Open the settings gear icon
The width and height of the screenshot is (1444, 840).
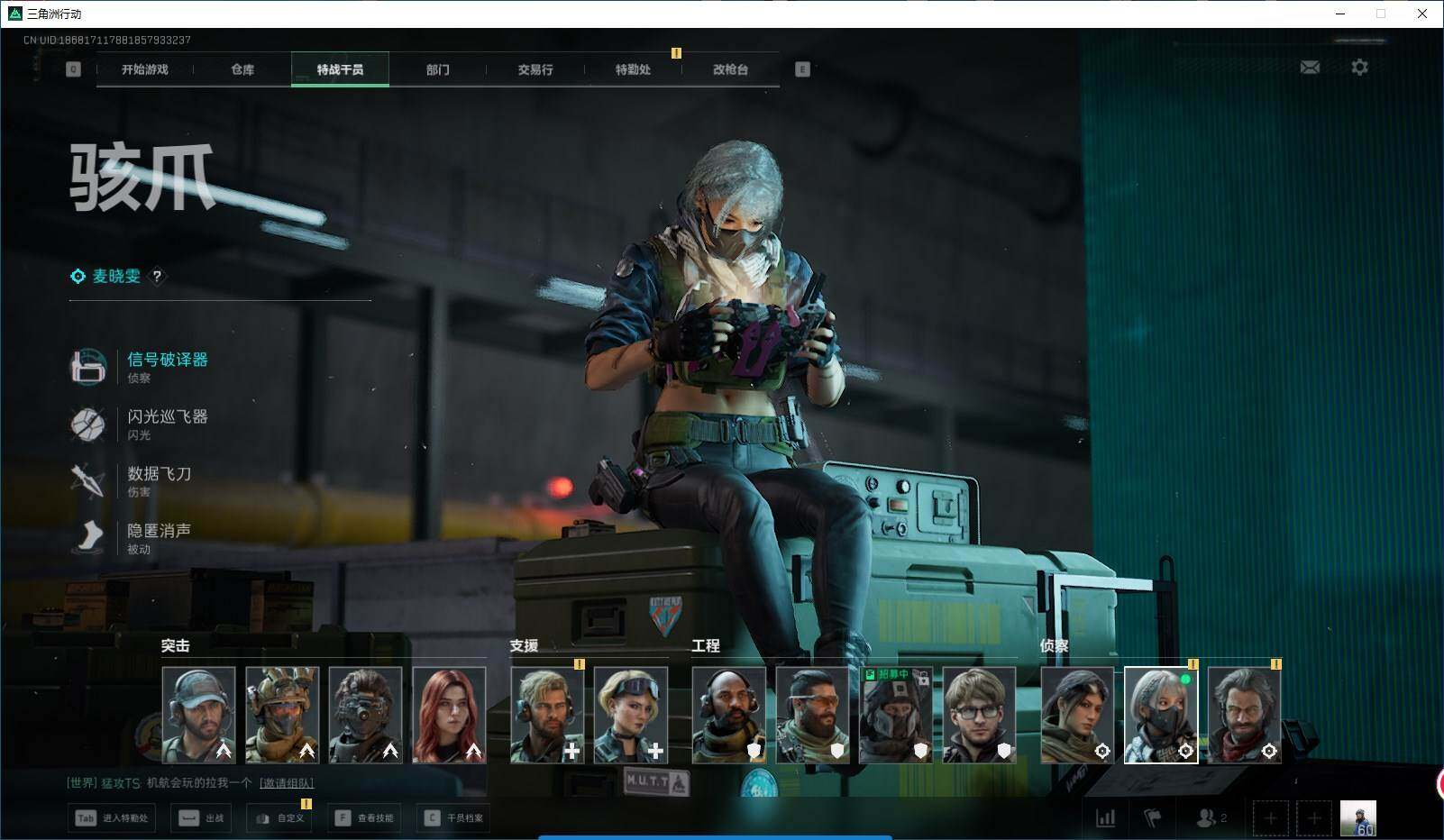pos(1359,67)
